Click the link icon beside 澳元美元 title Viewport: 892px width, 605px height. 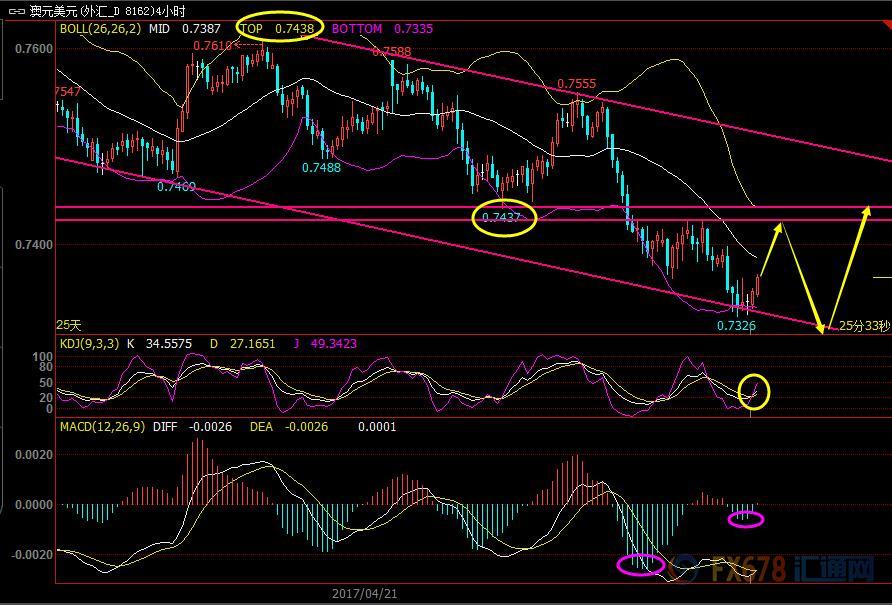tap(15, 11)
